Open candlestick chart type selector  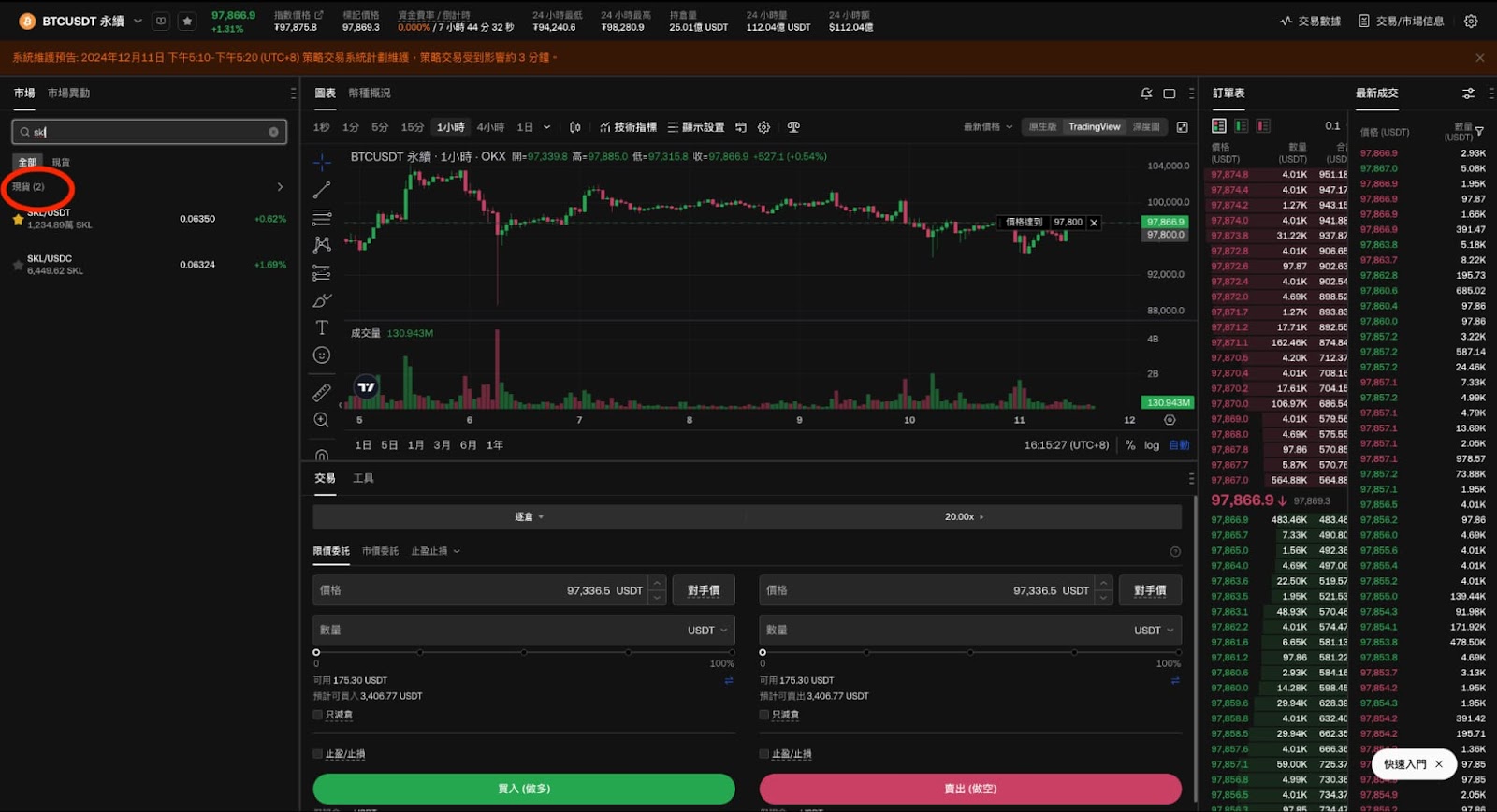(575, 127)
